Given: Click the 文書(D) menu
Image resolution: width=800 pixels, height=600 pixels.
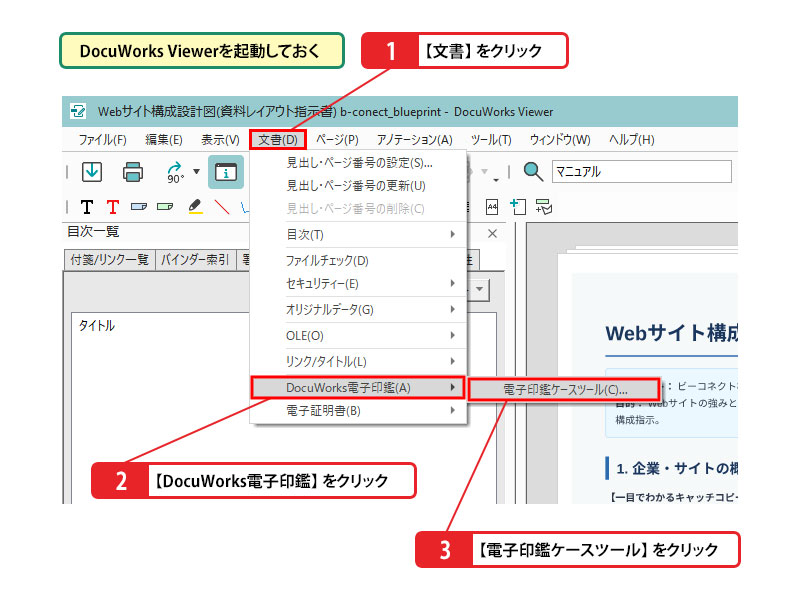Looking at the screenshot, I should pyautogui.click(x=278, y=139).
